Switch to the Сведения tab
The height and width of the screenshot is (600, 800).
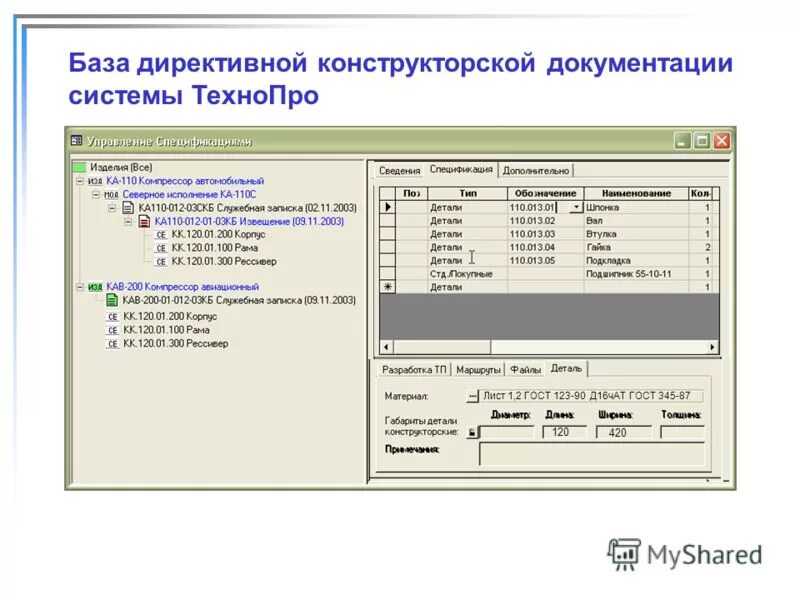[x=399, y=169]
